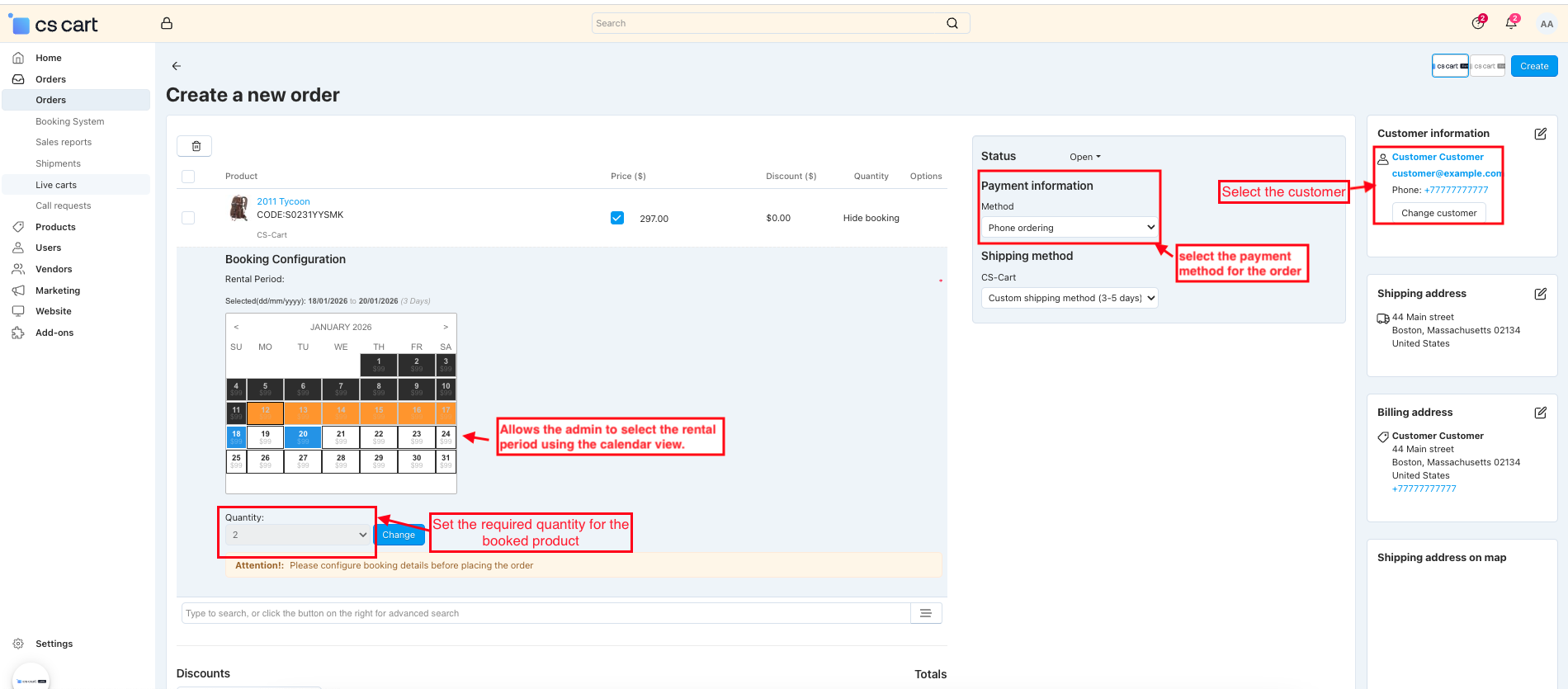The image size is (1568, 689).
Task: Edit Shipping address with pencil icon
Action: click(1540, 294)
